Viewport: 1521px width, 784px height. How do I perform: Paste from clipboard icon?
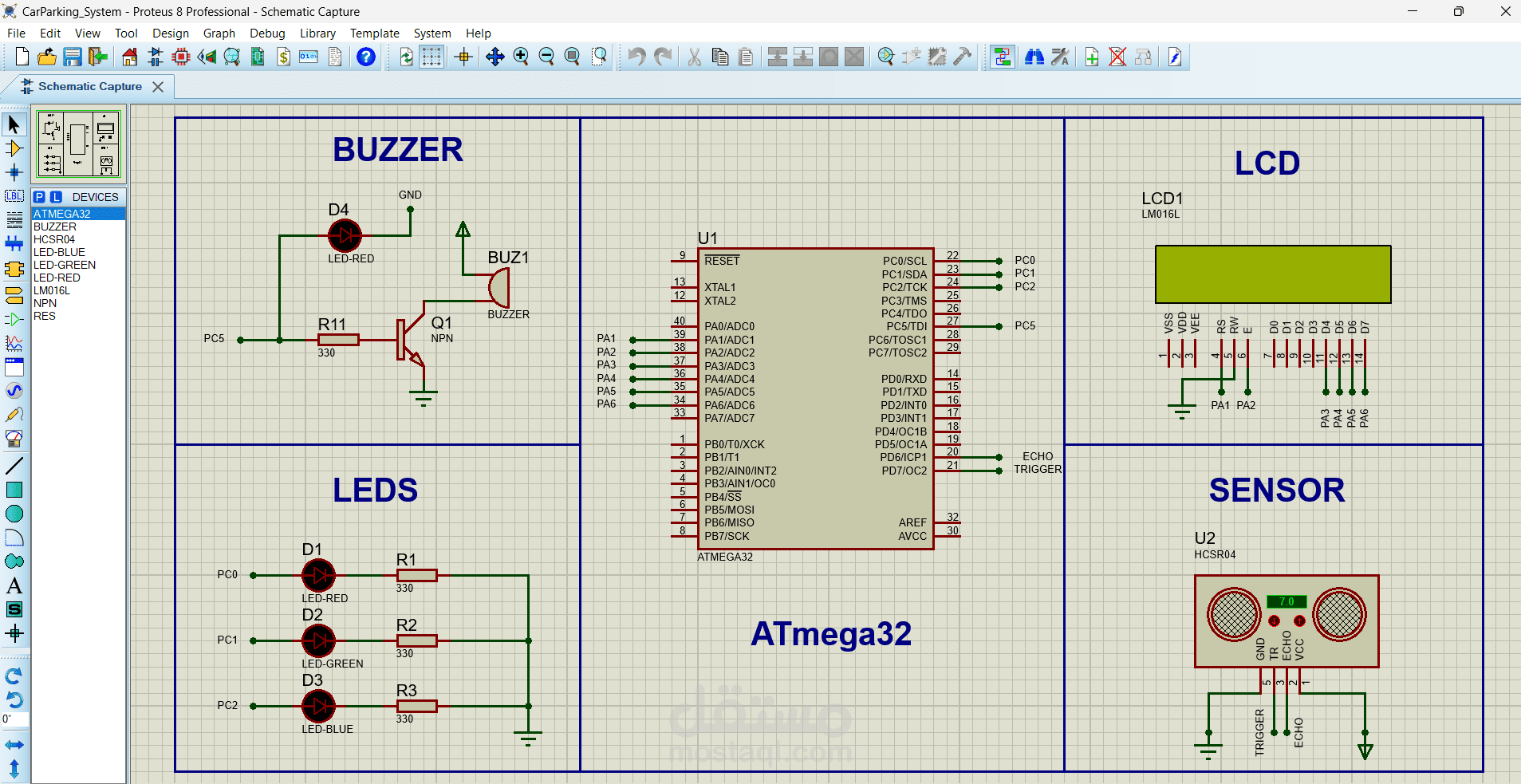click(745, 57)
